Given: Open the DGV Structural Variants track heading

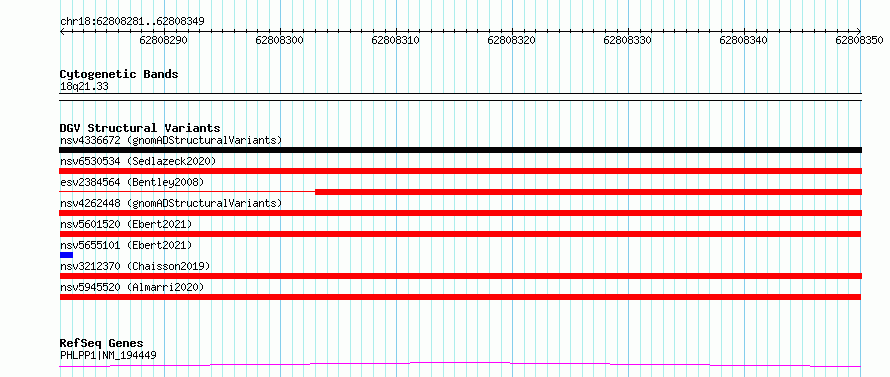Looking at the screenshot, I should (140, 128).
